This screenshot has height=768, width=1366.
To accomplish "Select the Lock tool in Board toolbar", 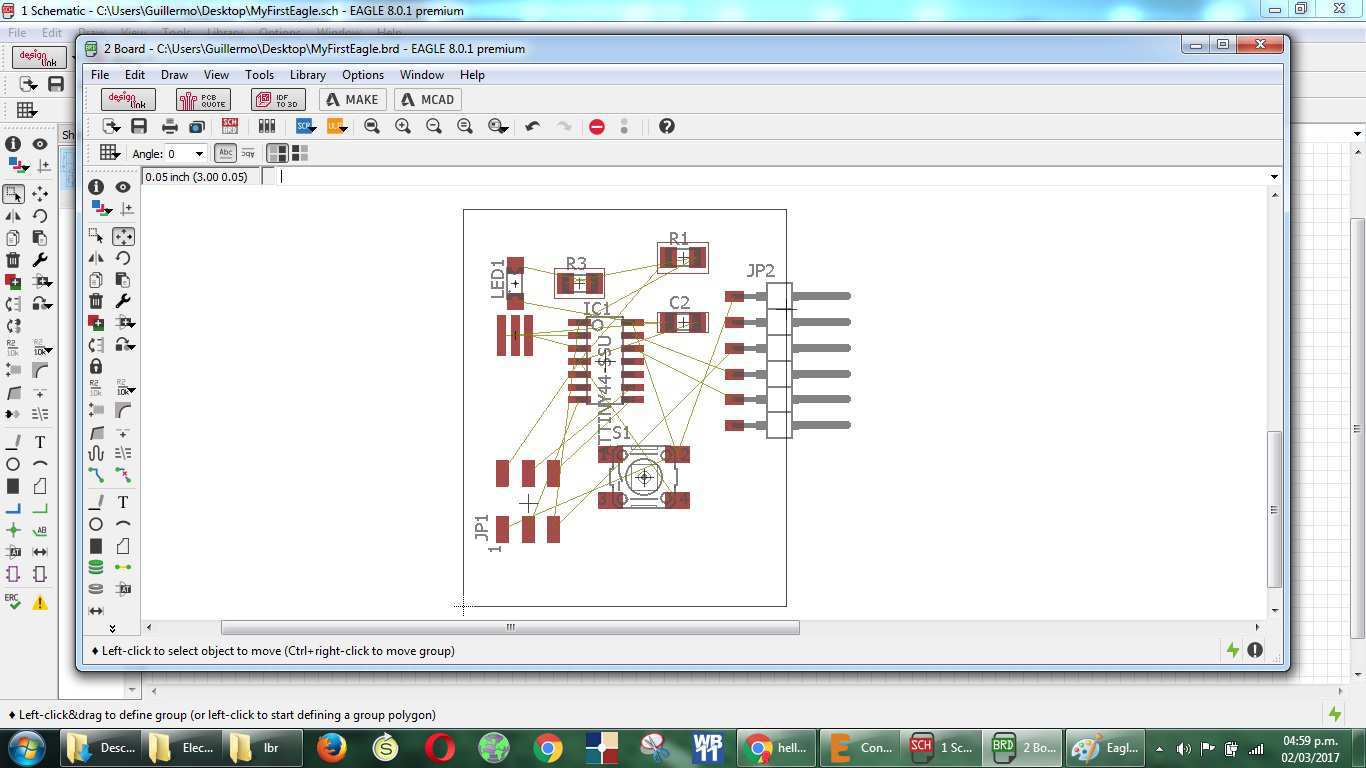I will 96,366.
